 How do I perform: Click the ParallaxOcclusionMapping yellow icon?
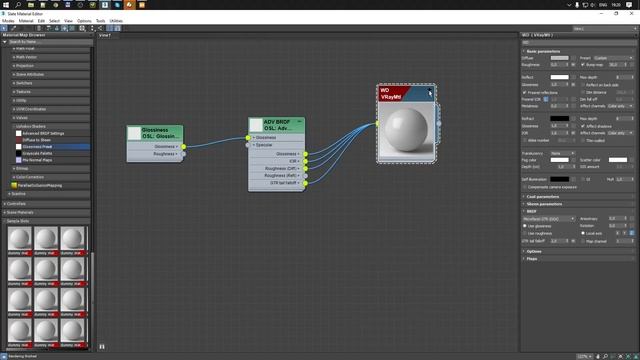click(x=14, y=185)
